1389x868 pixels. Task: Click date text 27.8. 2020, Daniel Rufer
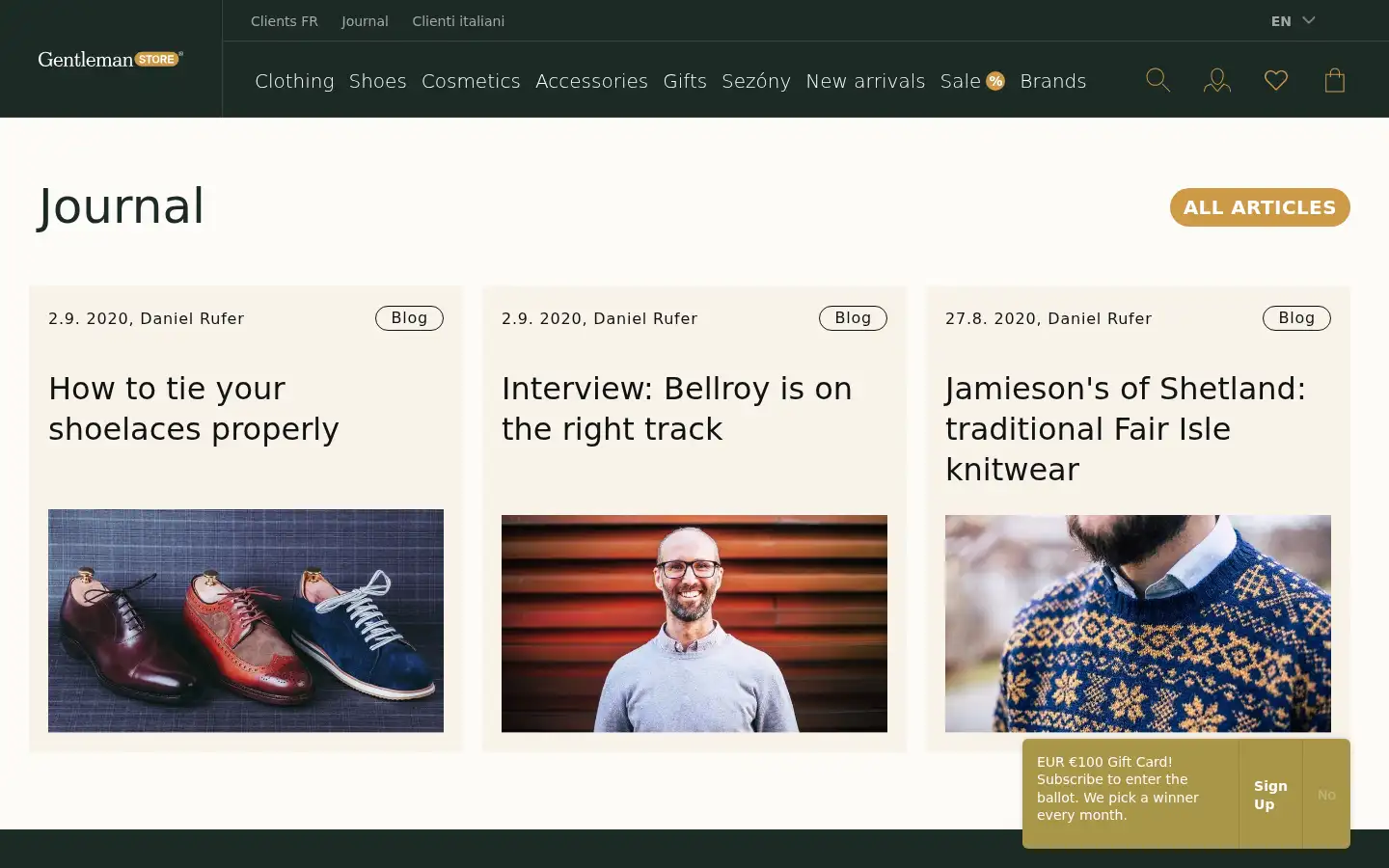tap(1049, 318)
